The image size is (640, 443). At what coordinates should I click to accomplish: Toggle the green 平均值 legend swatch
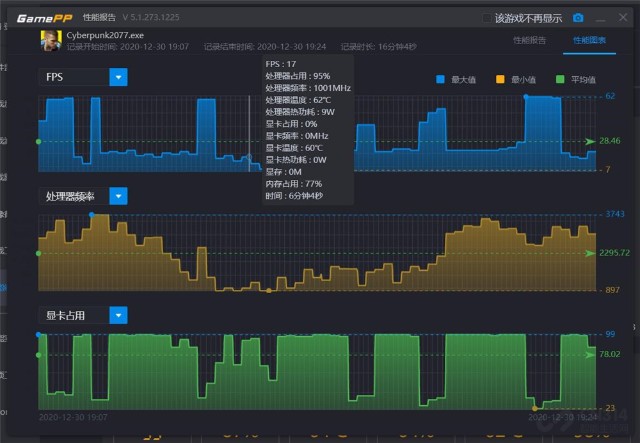point(559,79)
